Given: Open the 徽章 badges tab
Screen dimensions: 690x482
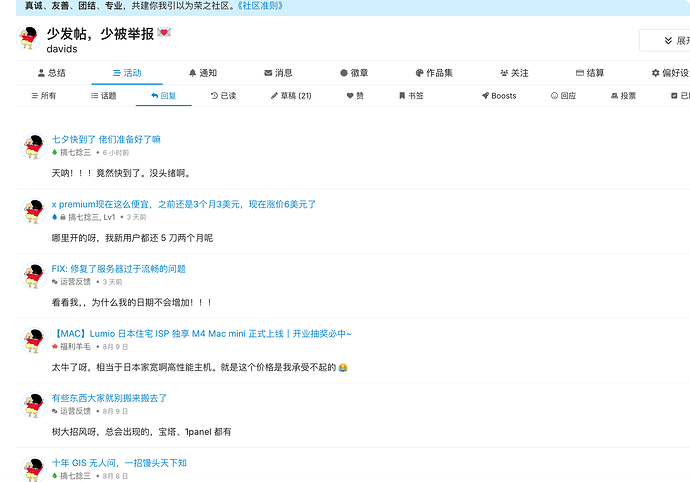Looking at the screenshot, I should (x=354, y=73).
